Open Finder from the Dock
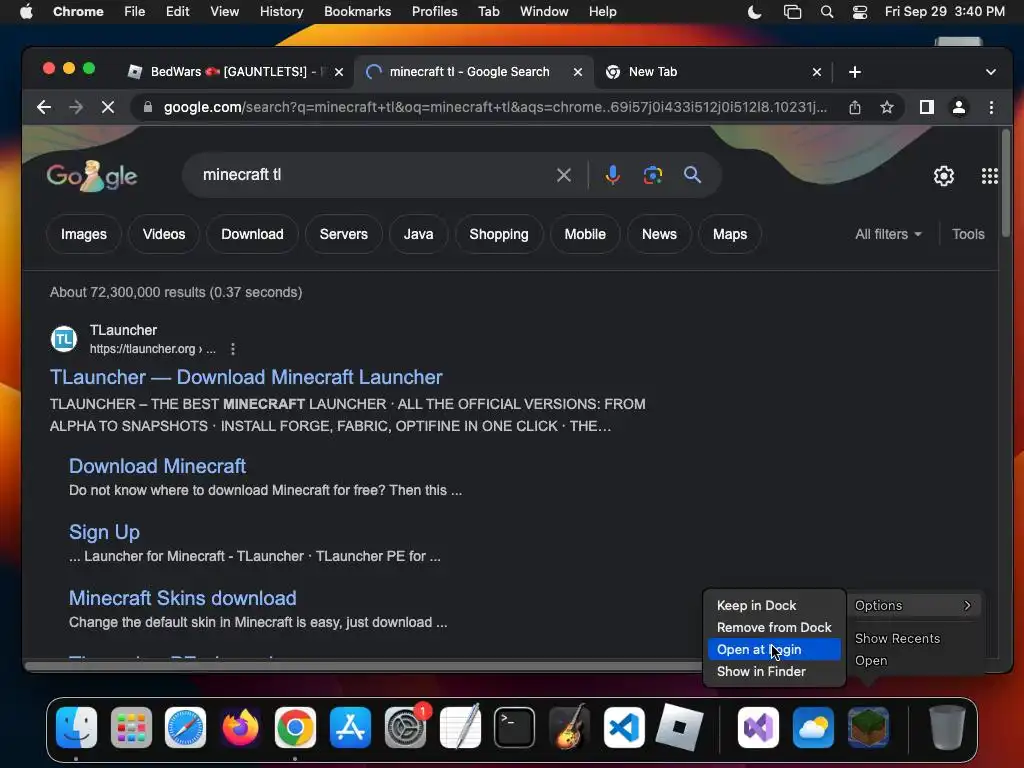 (76, 728)
